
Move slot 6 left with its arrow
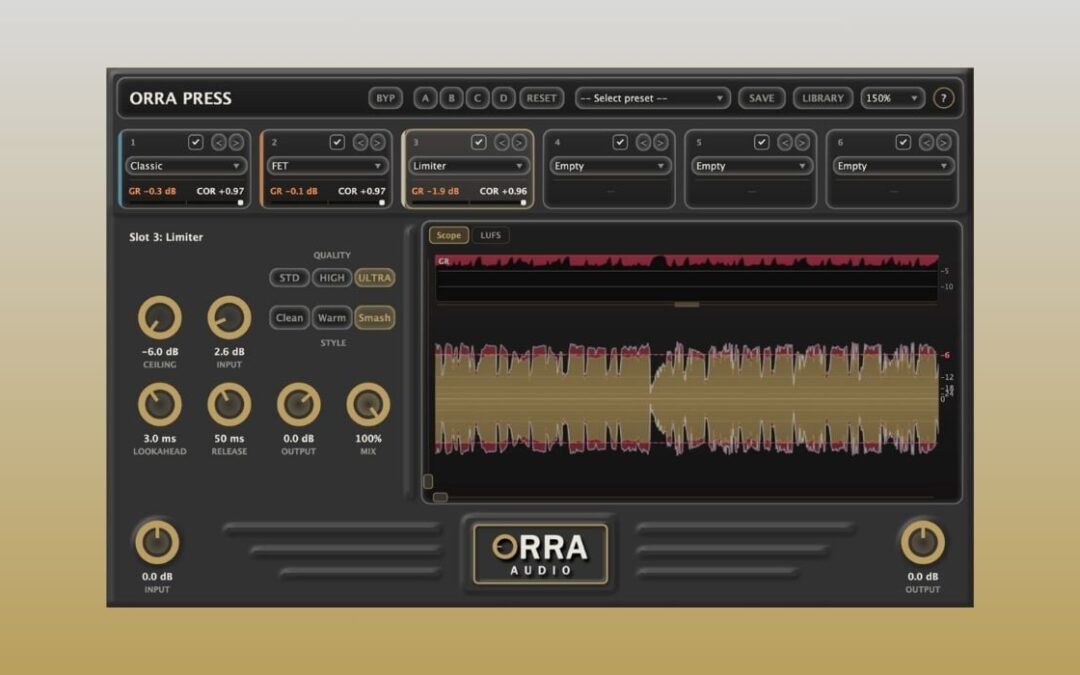tap(926, 142)
